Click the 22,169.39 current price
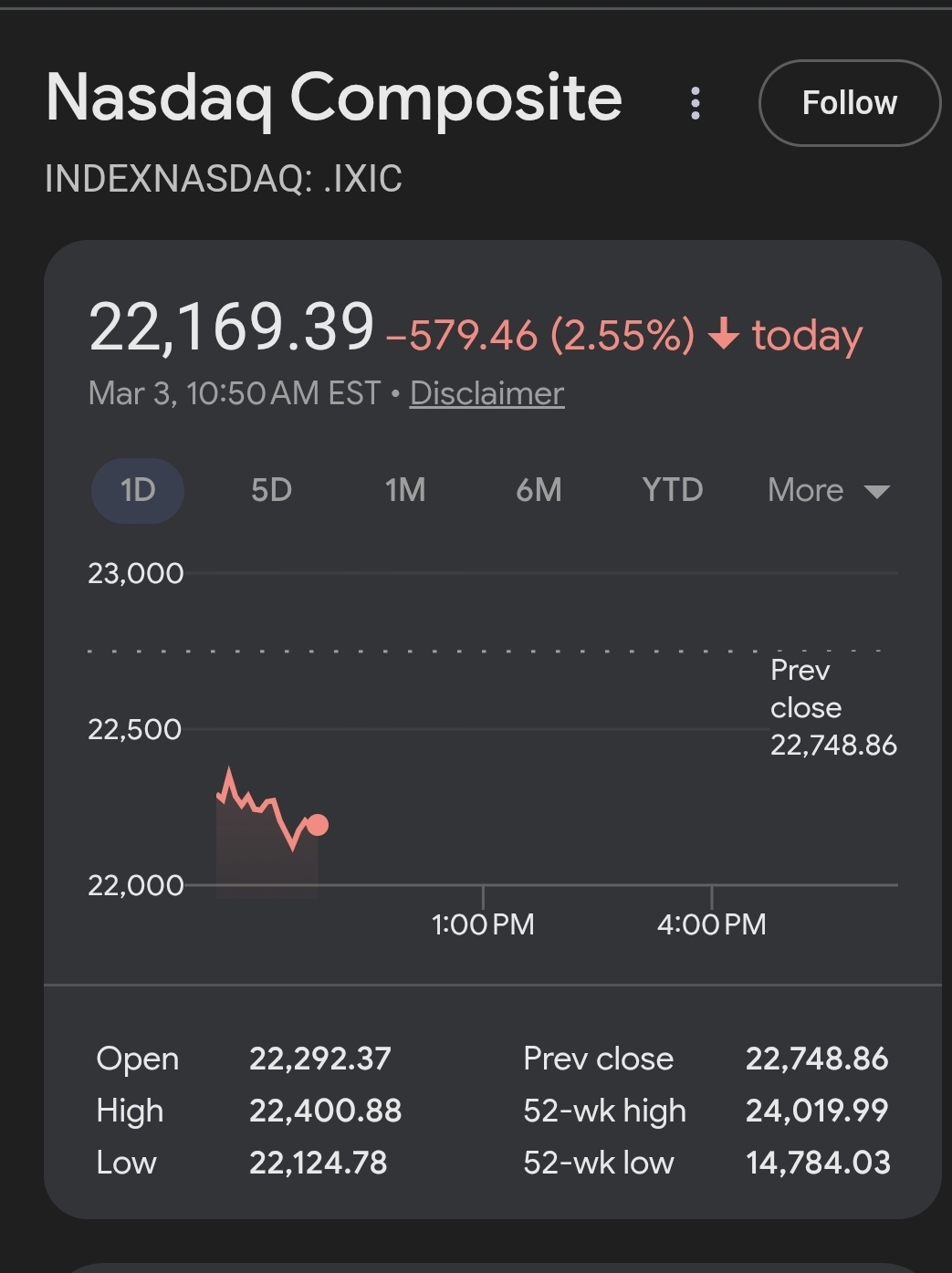The width and height of the screenshot is (952, 1273). click(x=232, y=327)
